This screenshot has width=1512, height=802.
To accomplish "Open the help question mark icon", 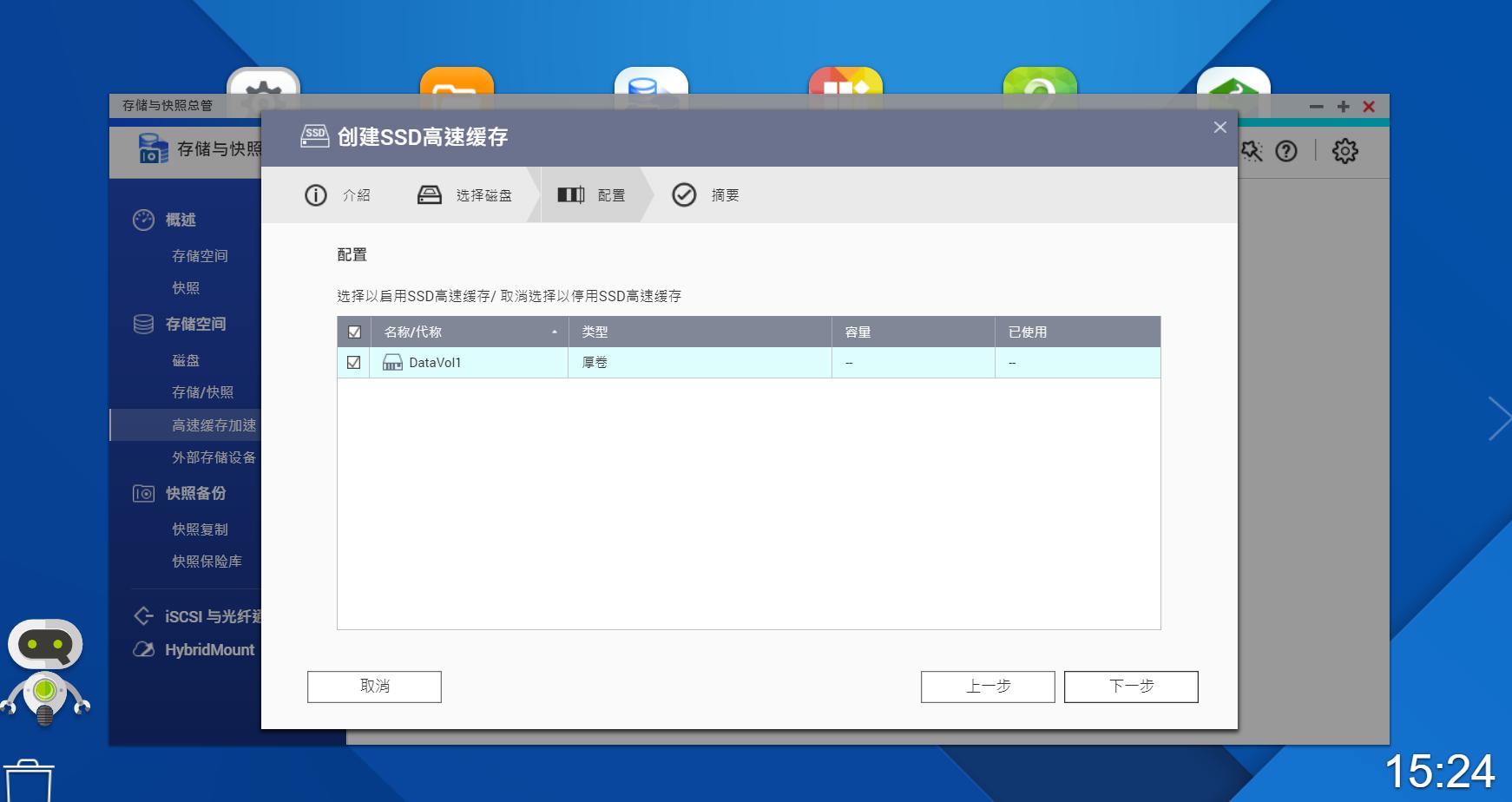I will [x=1287, y=151].
